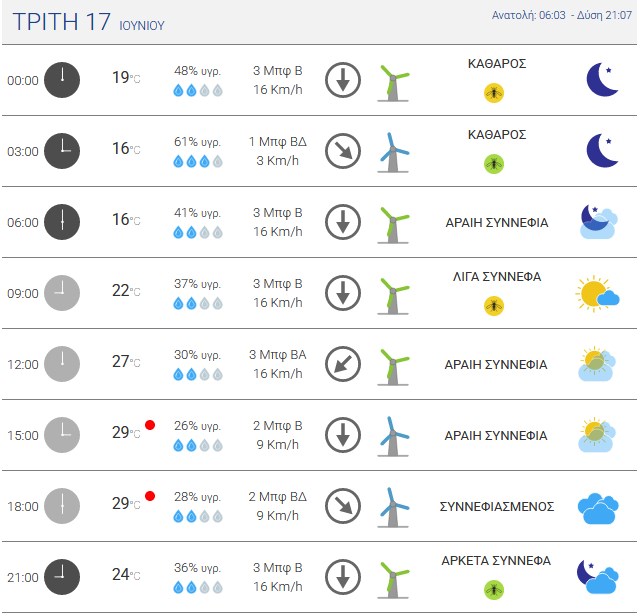The image size is (641, 616).
Task: Click the yellow mosquito icon at 00:00
Action: coord(494,93)
